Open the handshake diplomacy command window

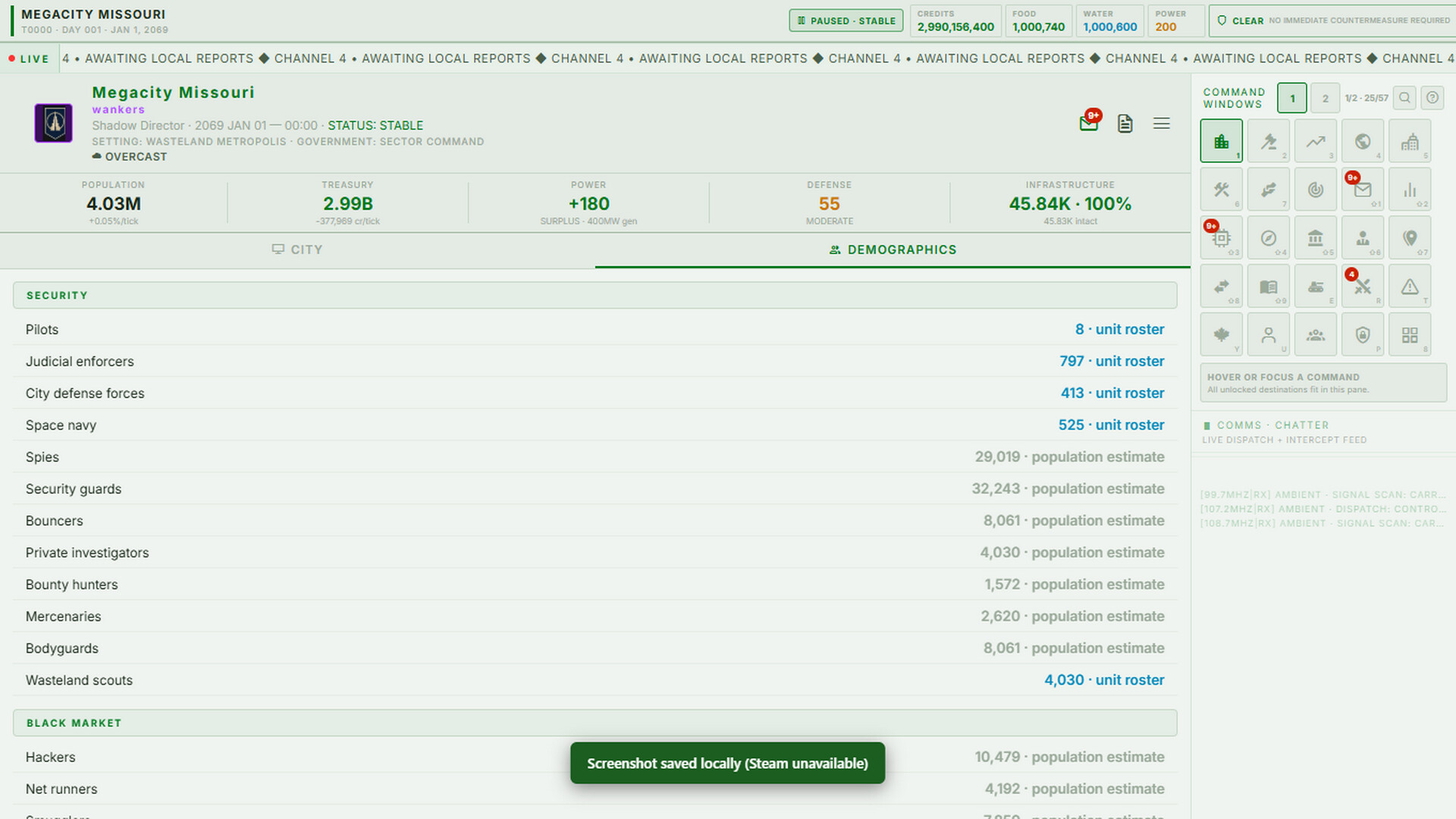(1268, 190)
